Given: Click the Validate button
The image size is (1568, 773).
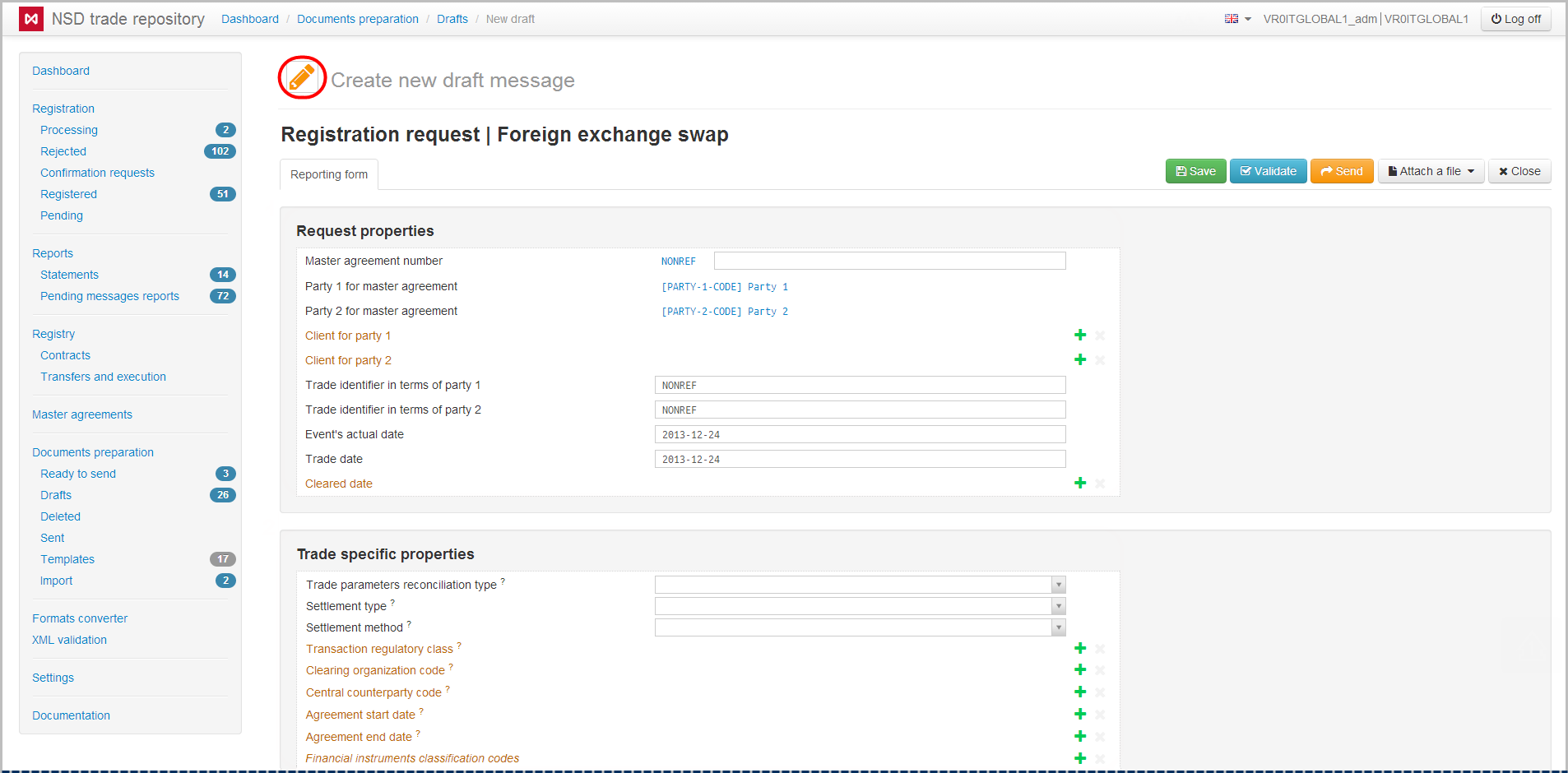Looking at the screenshot, I should click(x=1268, y=171).
